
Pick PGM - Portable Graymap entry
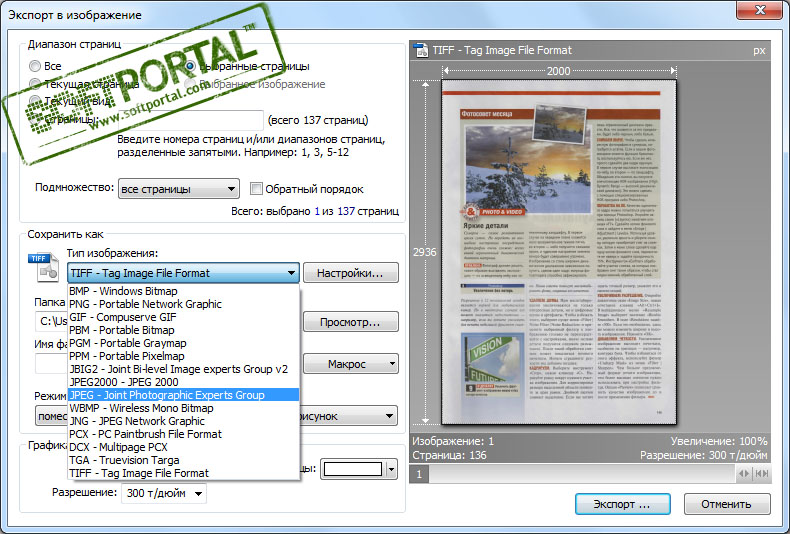183,343
